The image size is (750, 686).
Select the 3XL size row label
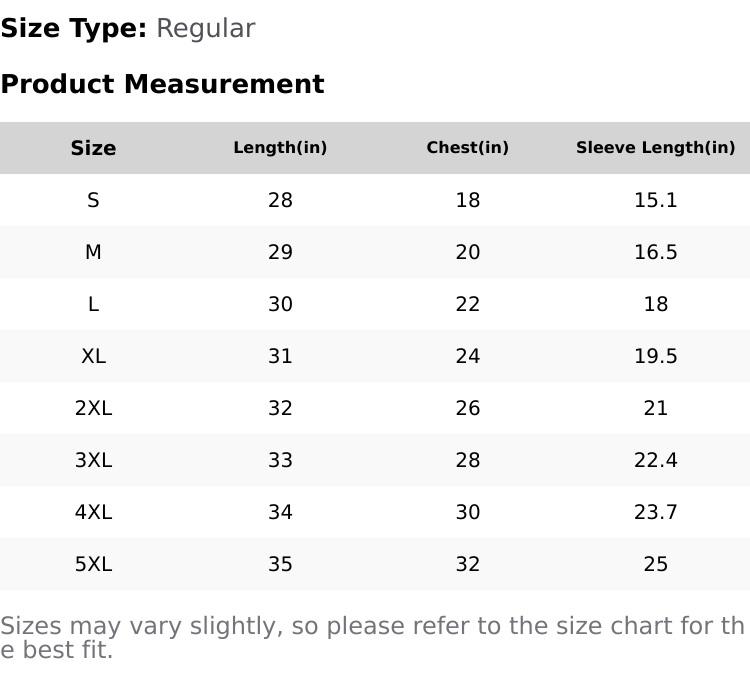point(93,460)
